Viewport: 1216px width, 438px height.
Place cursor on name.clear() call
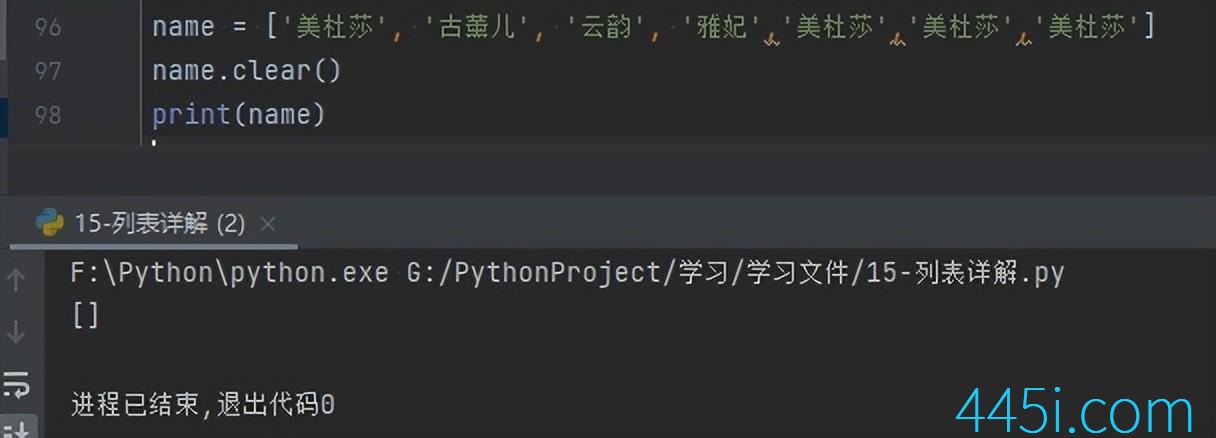(246, 71)
